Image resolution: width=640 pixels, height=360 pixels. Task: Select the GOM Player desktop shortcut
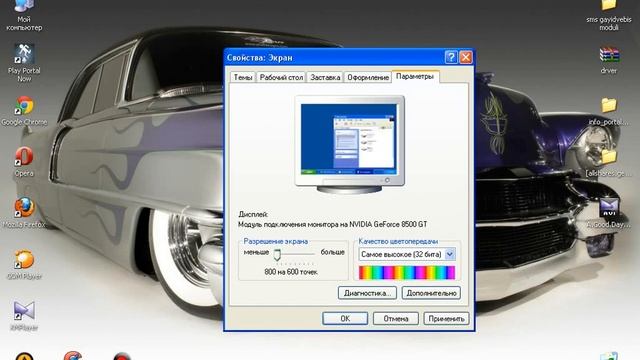[24, 264]
